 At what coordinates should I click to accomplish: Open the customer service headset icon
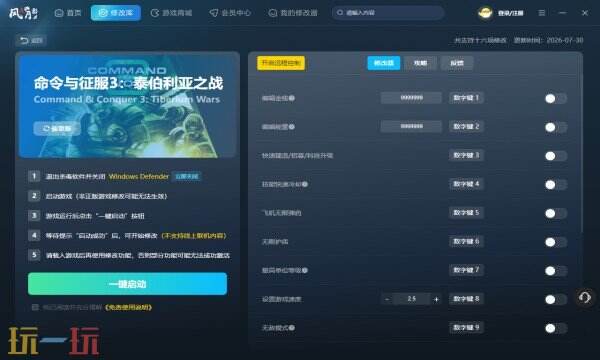(x=584, y=298)
